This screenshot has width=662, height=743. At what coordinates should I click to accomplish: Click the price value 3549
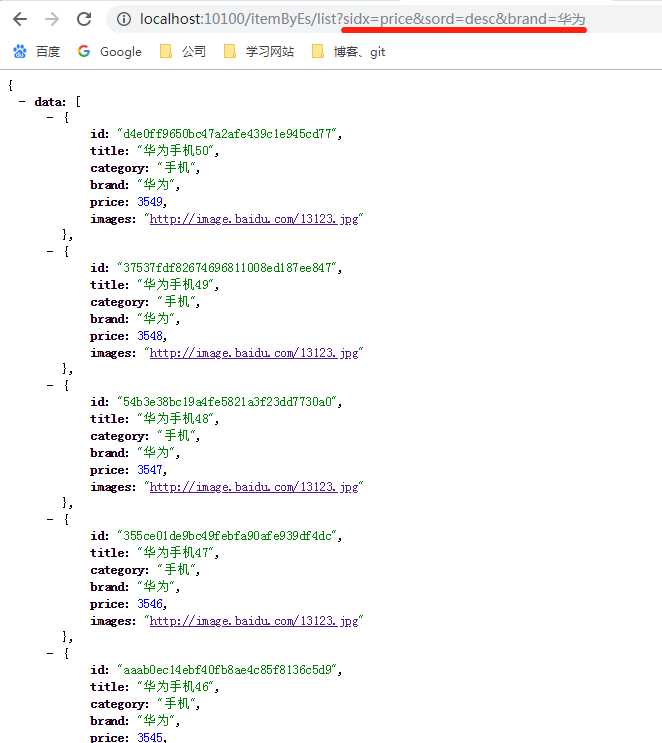pos(150,202)
